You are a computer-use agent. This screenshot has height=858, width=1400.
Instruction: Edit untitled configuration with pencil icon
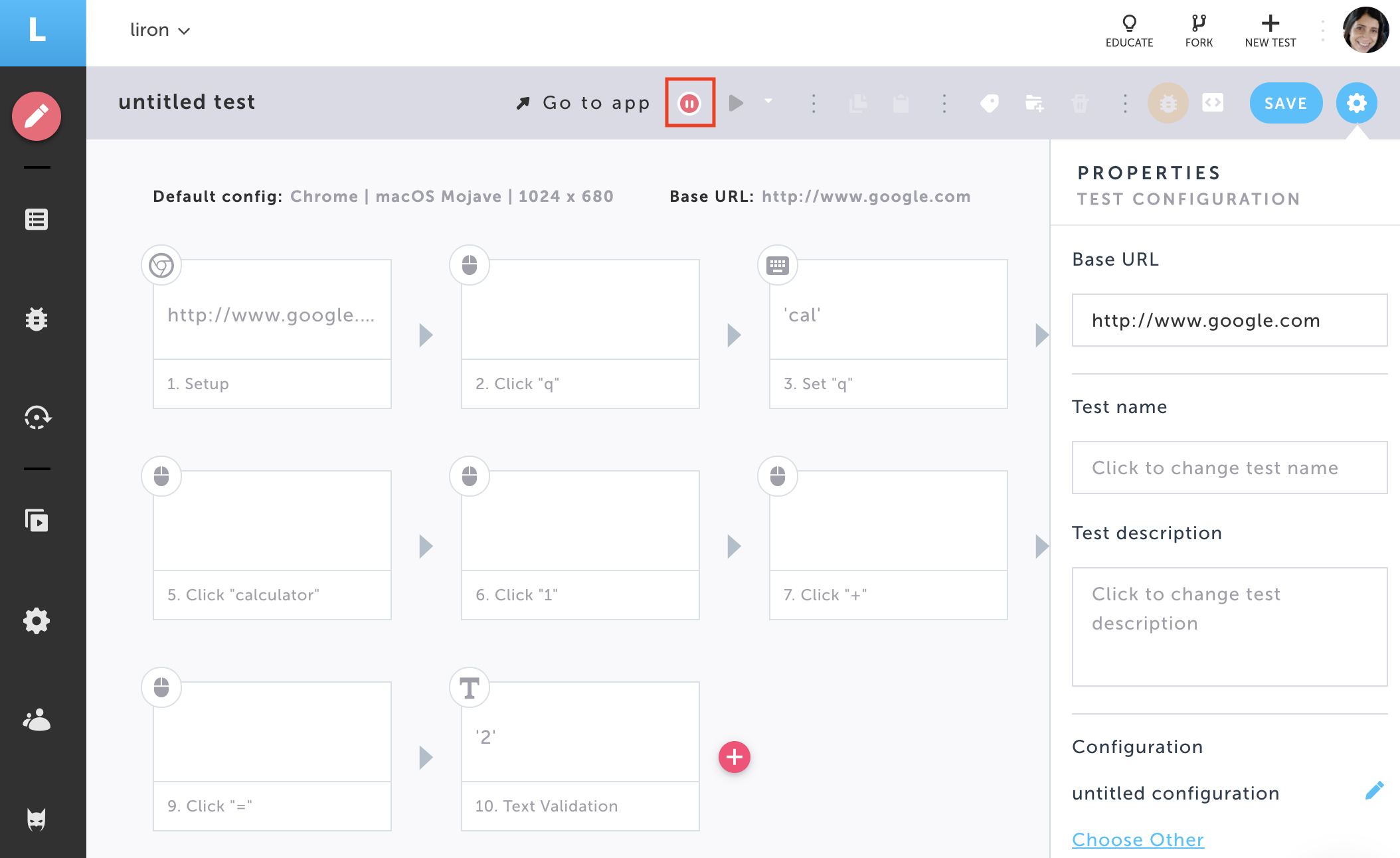1374,791
